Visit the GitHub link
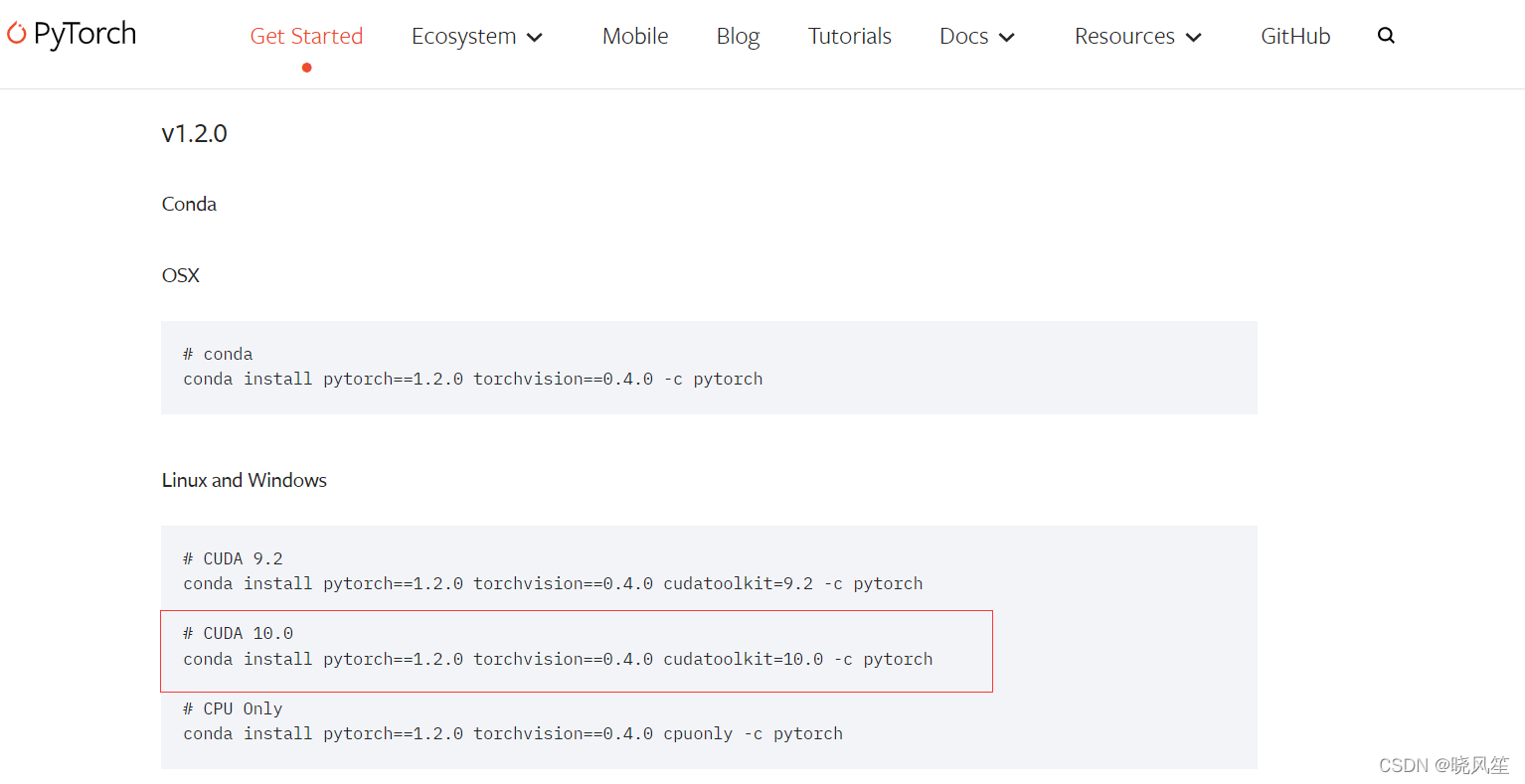Viewport: 1525px width, 784px height. pos(1295,36)
